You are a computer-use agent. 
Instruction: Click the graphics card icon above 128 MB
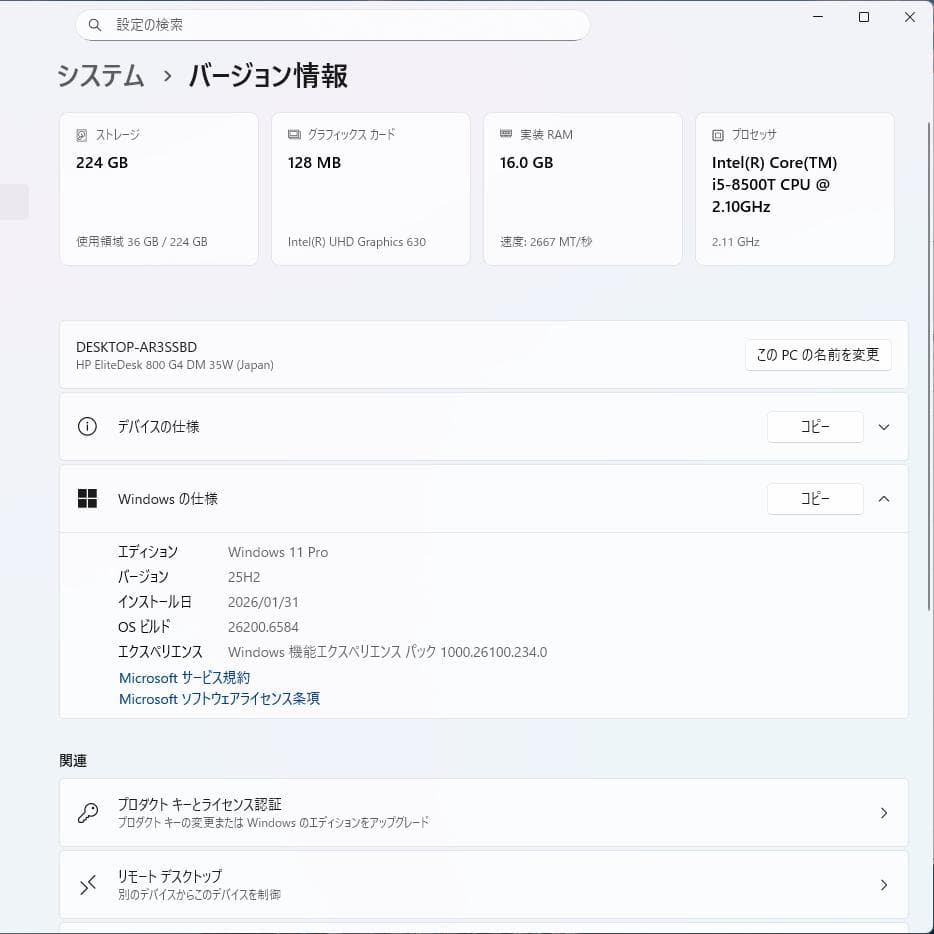click(x=294, y=134)
